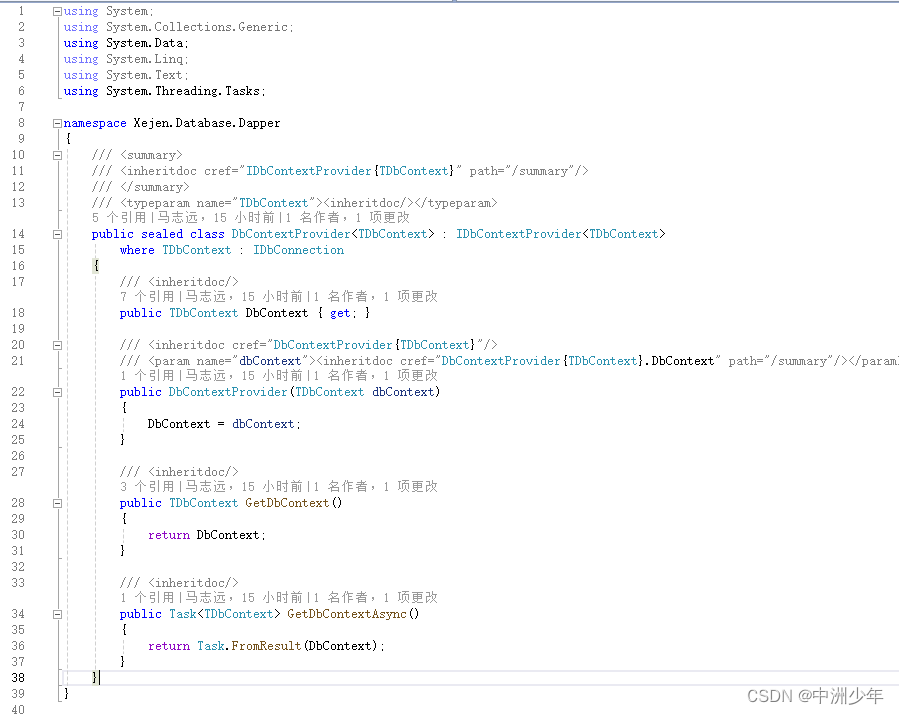This screenshot has width=899, height=714.
Task: Collapse the summary XML comment above the class
Action: click(x=57, y=154)
